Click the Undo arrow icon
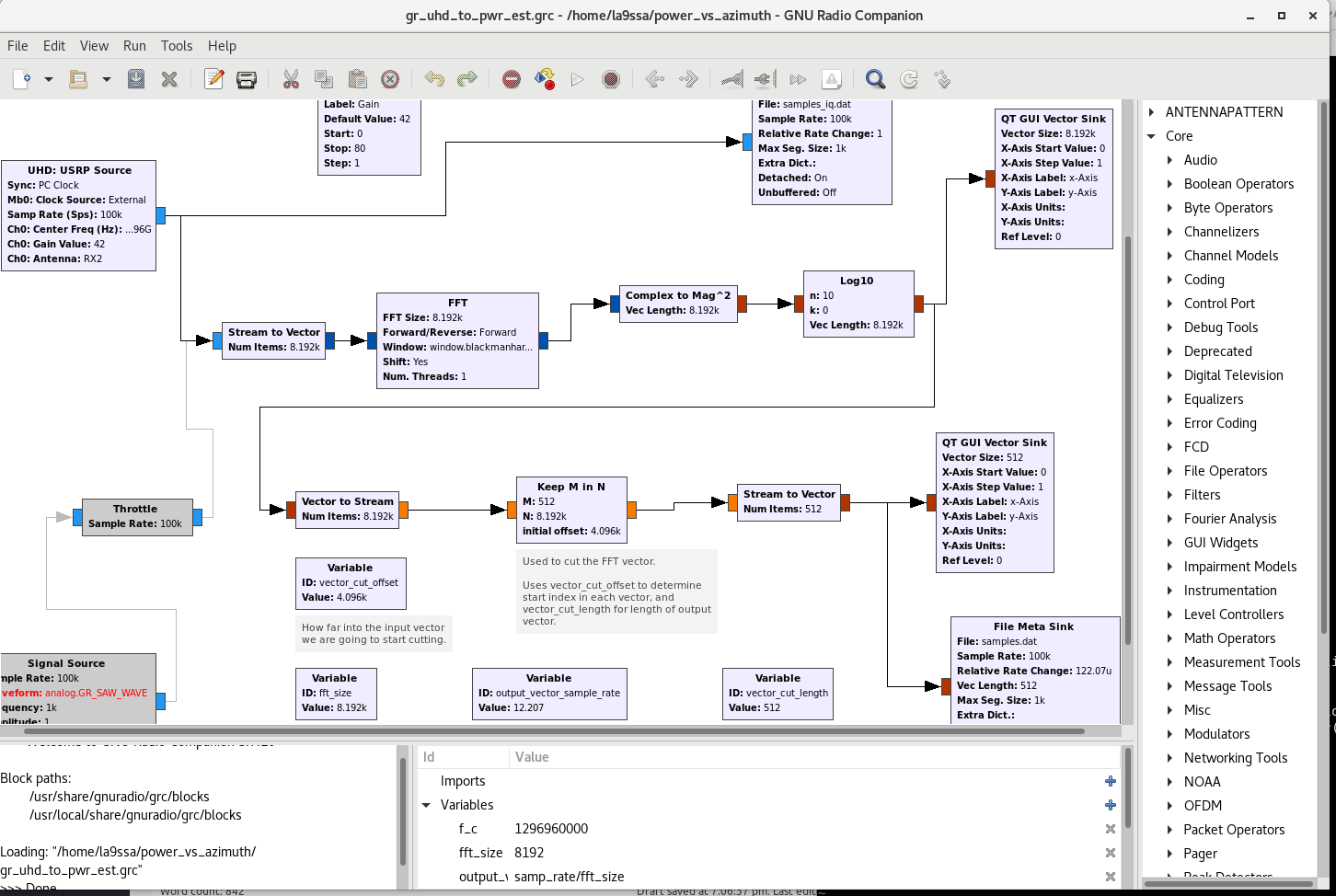1336x896 pixels. click(434, 80)
